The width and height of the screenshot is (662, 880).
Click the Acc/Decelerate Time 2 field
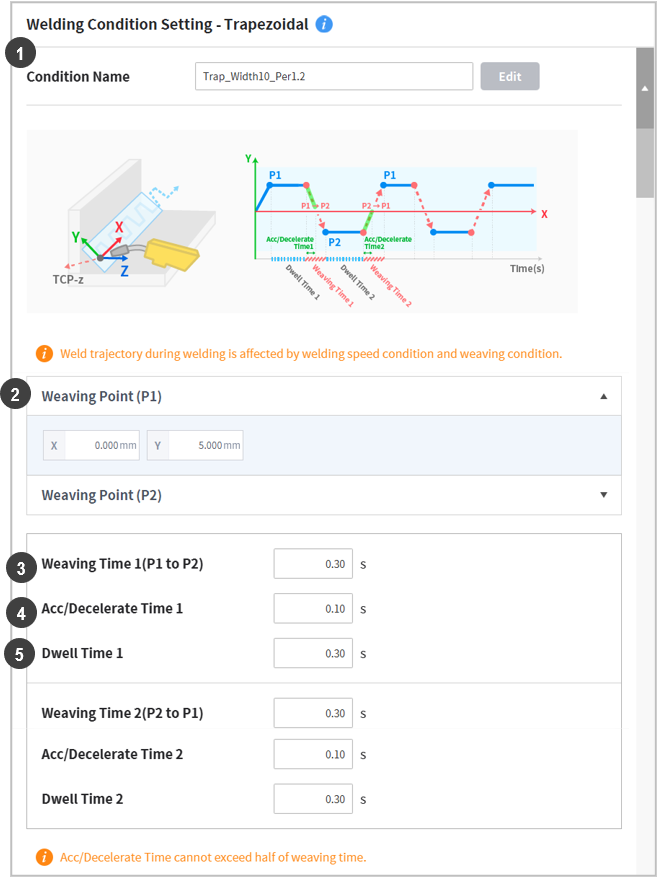tap(313, 754)
